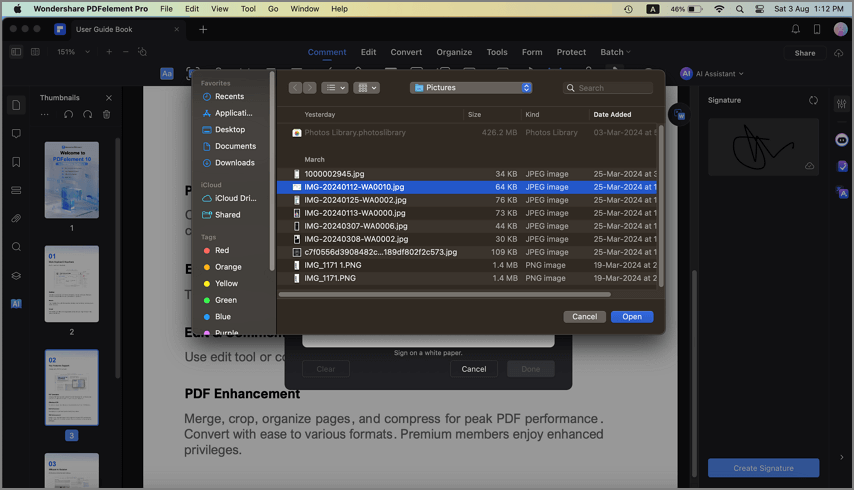Image resolution: width=854 pixels, height=490 pixels.
Task: Open the Bookmarks panel icon in left sidebar
Action: pos(16,162)
